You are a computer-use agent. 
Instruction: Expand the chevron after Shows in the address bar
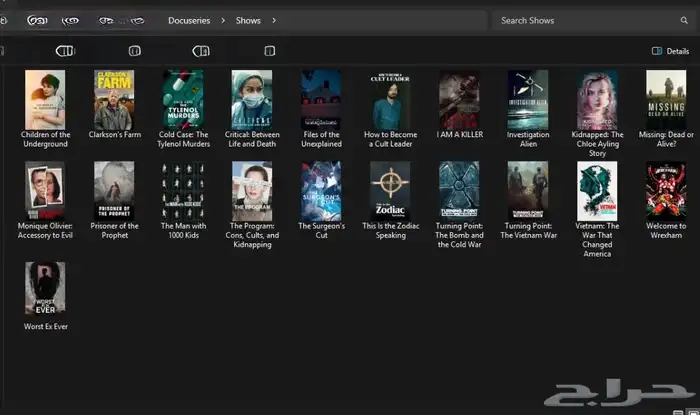274,21
